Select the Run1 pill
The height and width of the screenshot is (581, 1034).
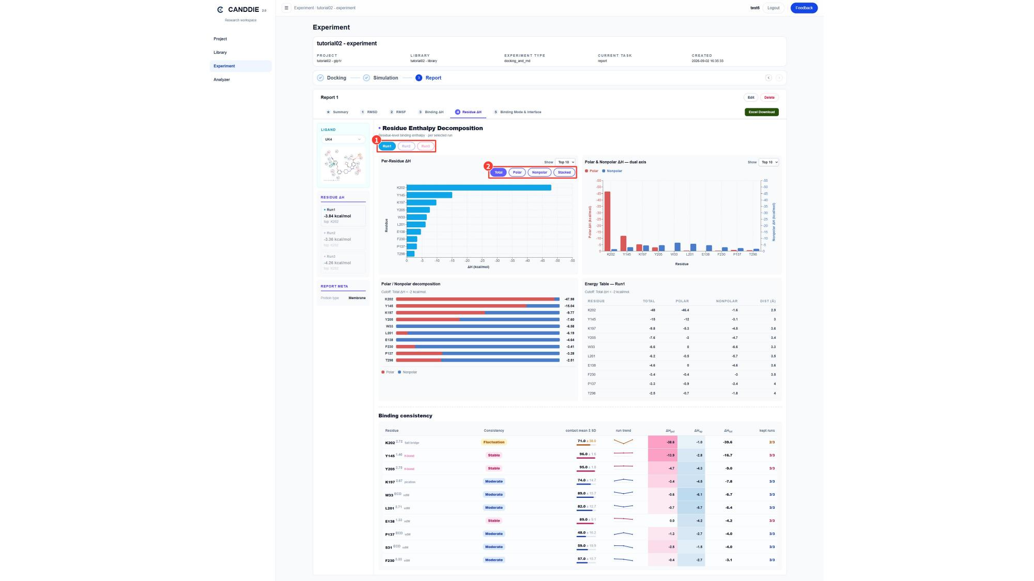tap(387, 146)
